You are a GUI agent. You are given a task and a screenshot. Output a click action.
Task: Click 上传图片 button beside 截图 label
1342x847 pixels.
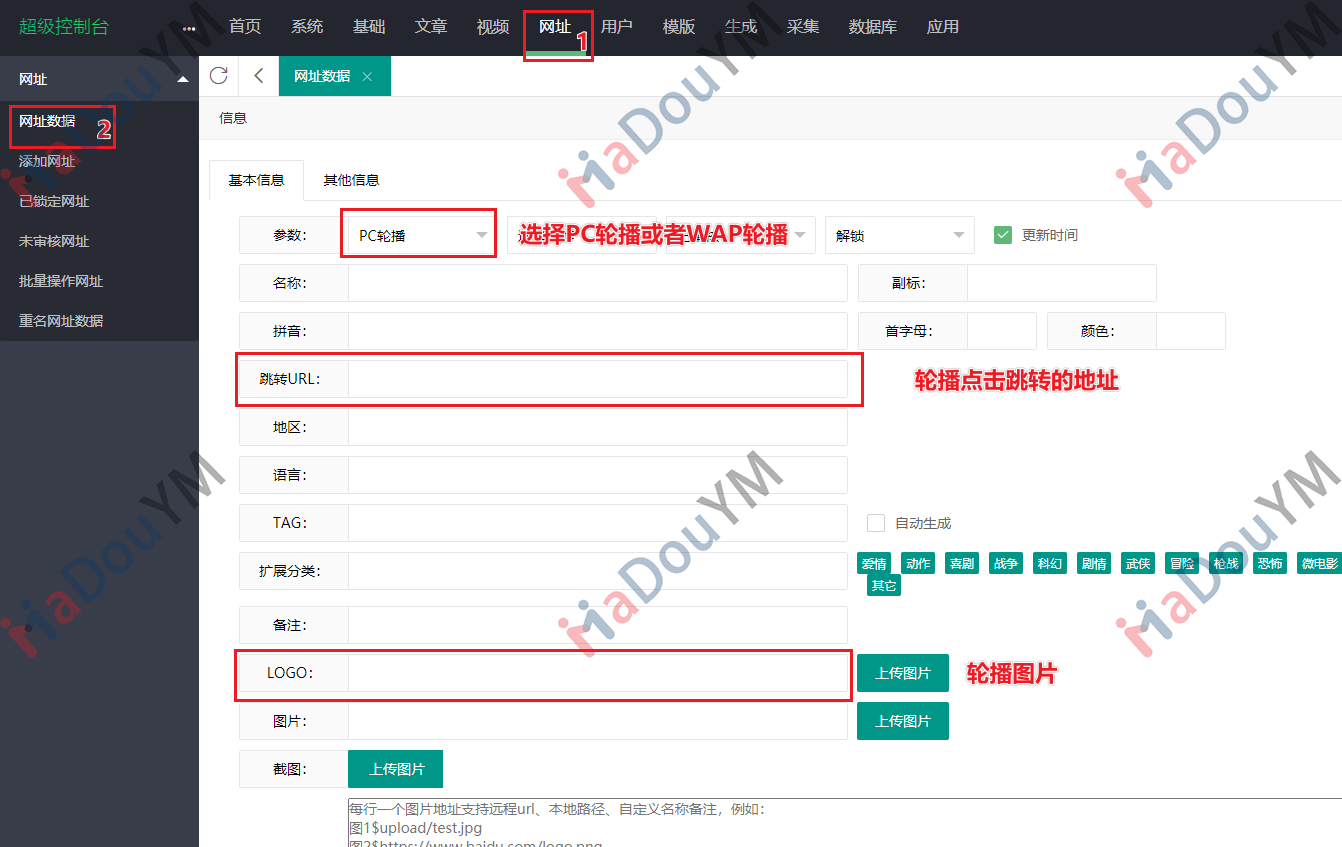[395, 769]
